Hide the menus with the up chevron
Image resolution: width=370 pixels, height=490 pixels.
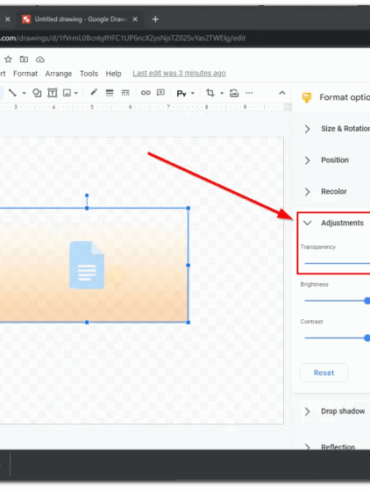(x=282, y=93)
